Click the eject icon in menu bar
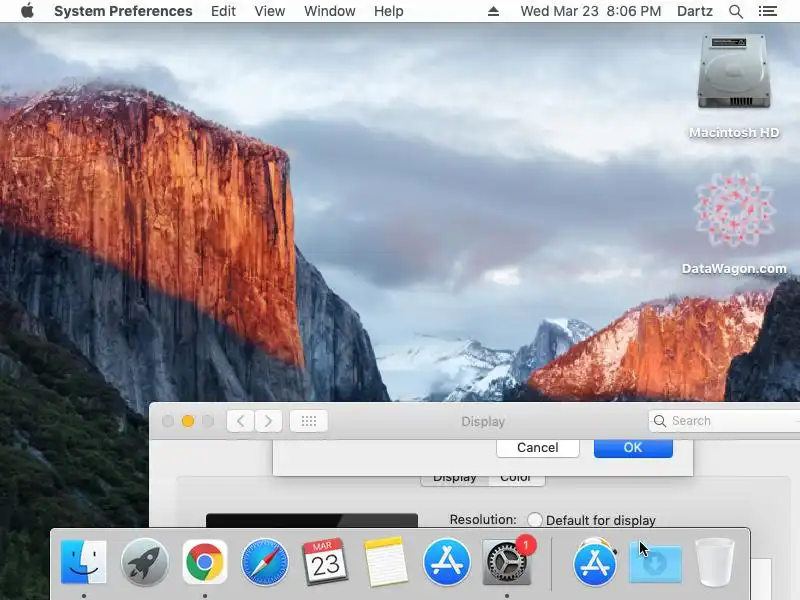Viewport: 800px width, 600px height. tap(493, 11)
